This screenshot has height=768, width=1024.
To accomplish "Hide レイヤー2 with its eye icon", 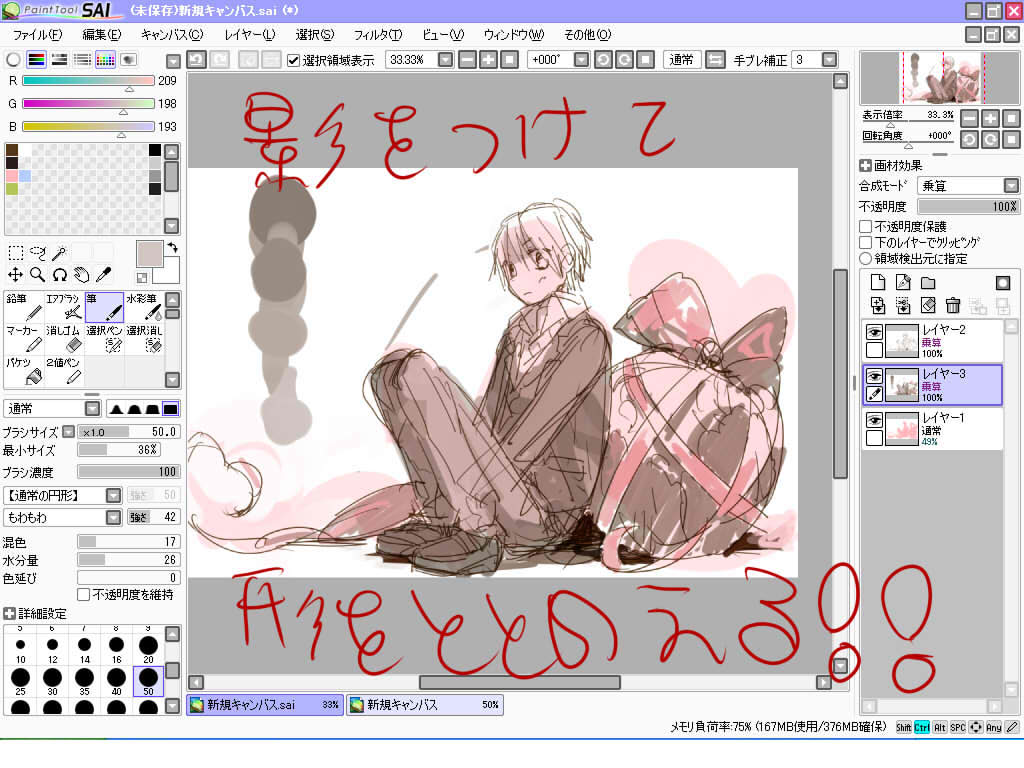I will (x=874, y=332).
